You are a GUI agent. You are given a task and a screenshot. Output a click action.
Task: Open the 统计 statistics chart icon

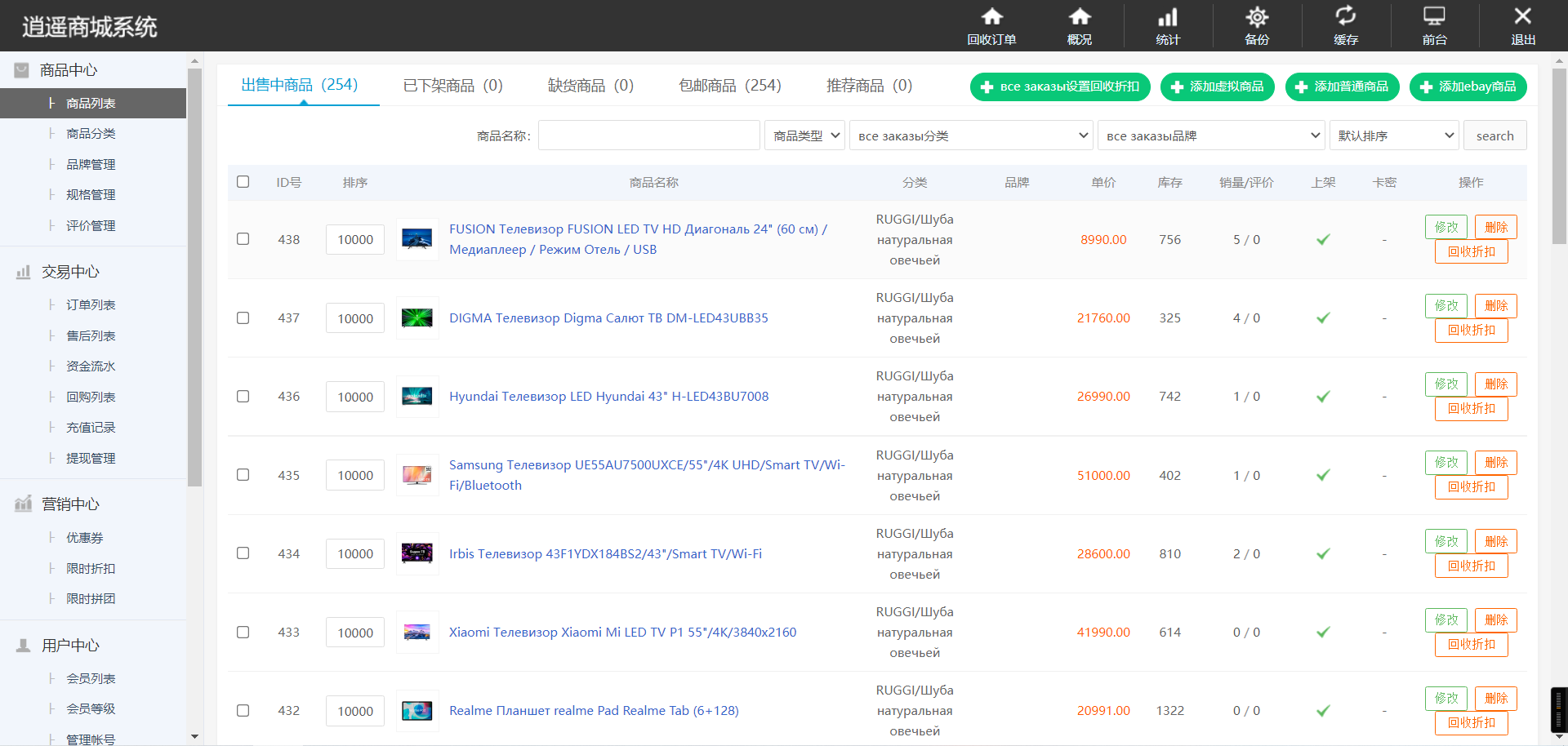click(1168, 16)
